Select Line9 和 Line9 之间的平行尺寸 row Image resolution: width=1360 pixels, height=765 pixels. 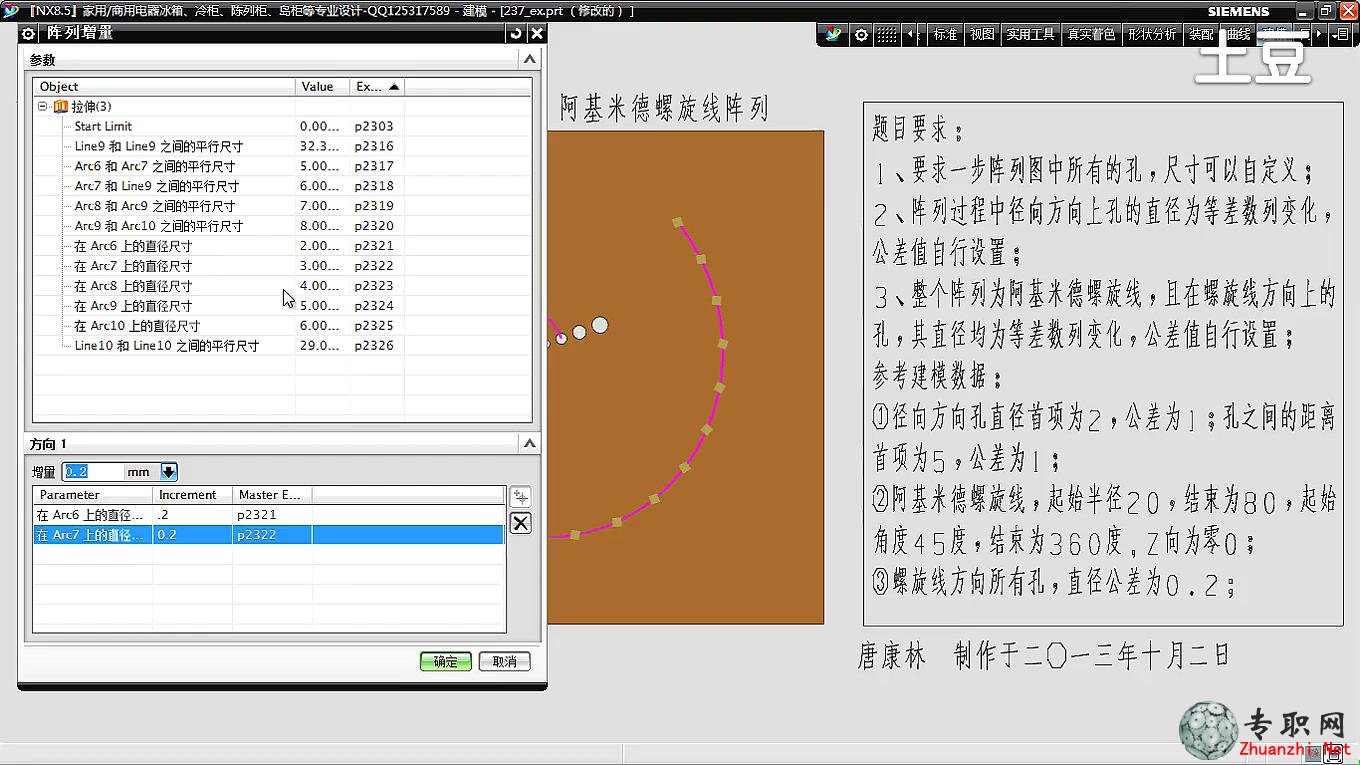point(282,146)
